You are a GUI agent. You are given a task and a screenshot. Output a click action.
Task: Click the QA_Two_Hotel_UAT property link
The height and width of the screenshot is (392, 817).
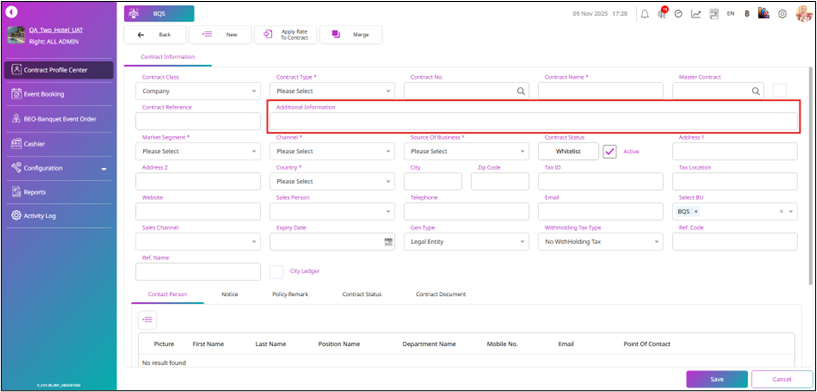(x=56, y=30)
